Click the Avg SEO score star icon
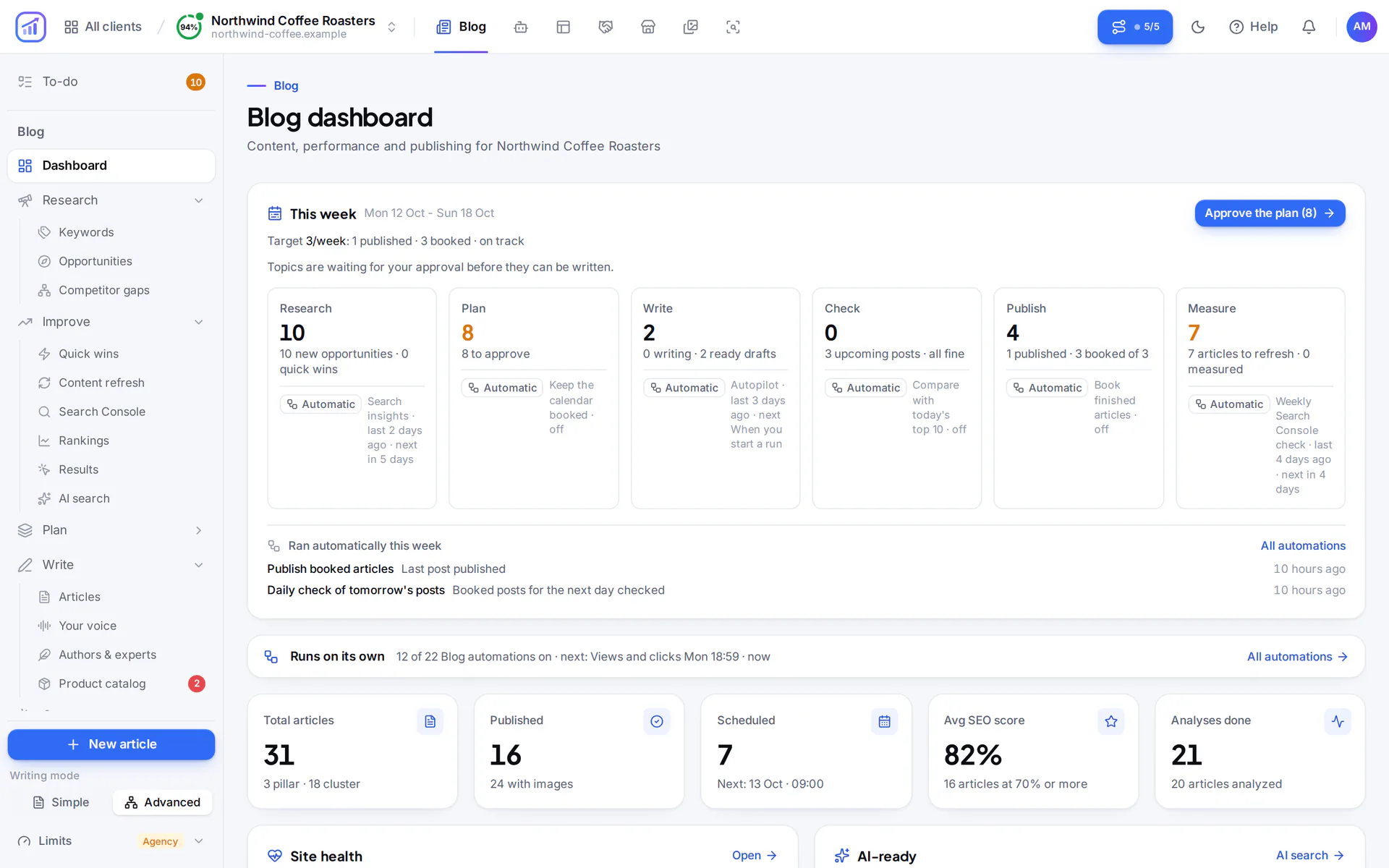 click(x=1111, y=721)
